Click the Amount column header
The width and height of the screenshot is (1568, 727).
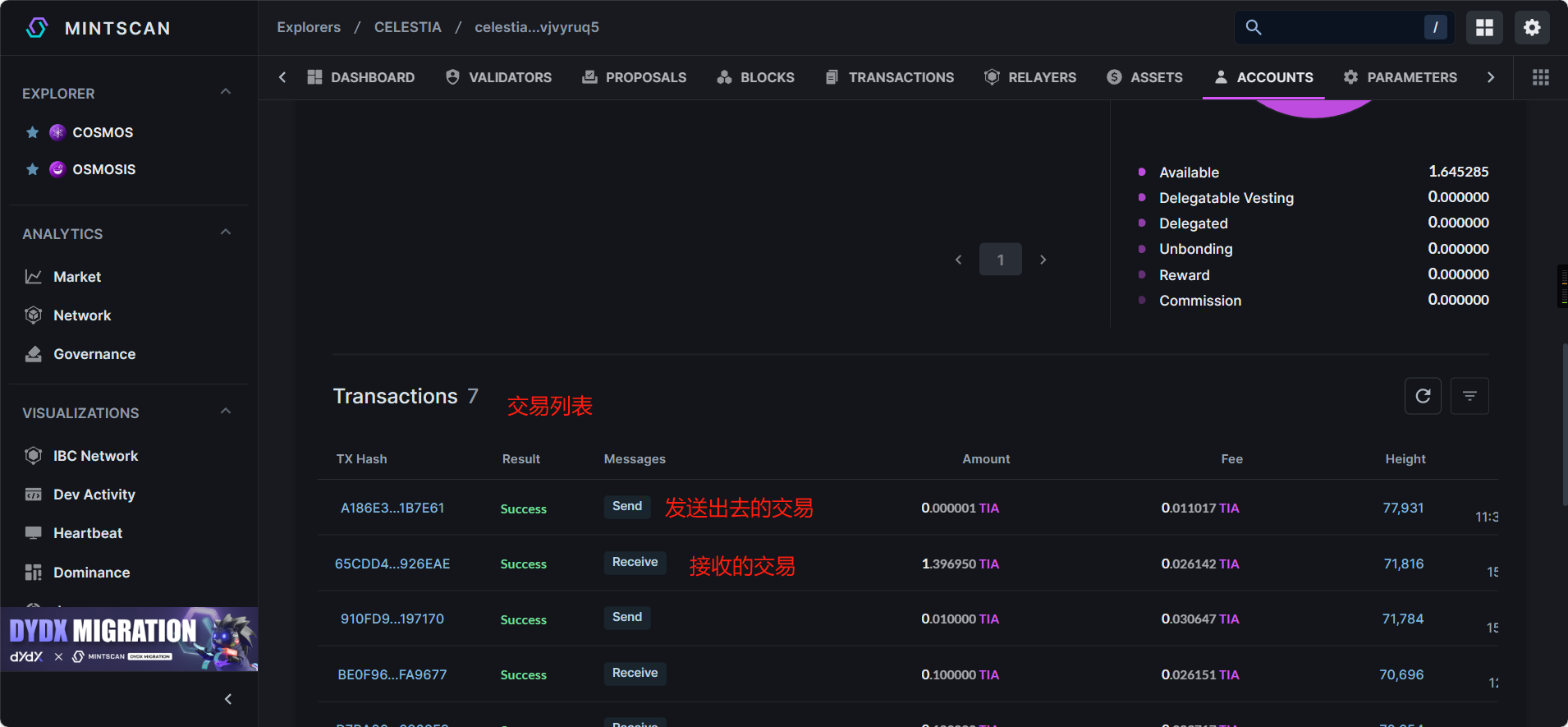pyautogui.click(x=986, y=459)
